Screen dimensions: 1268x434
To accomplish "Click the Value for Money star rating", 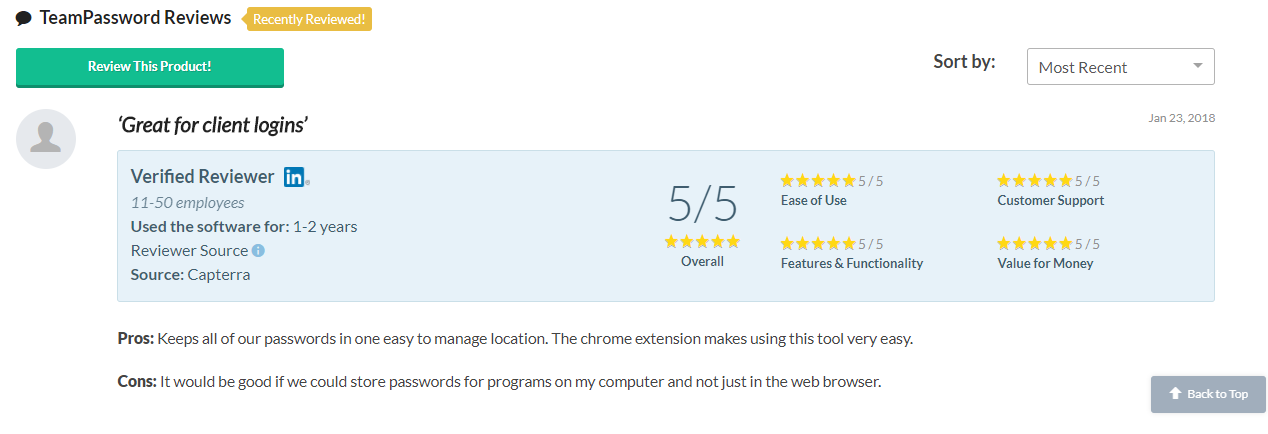I will click(x=1035, y=244).
